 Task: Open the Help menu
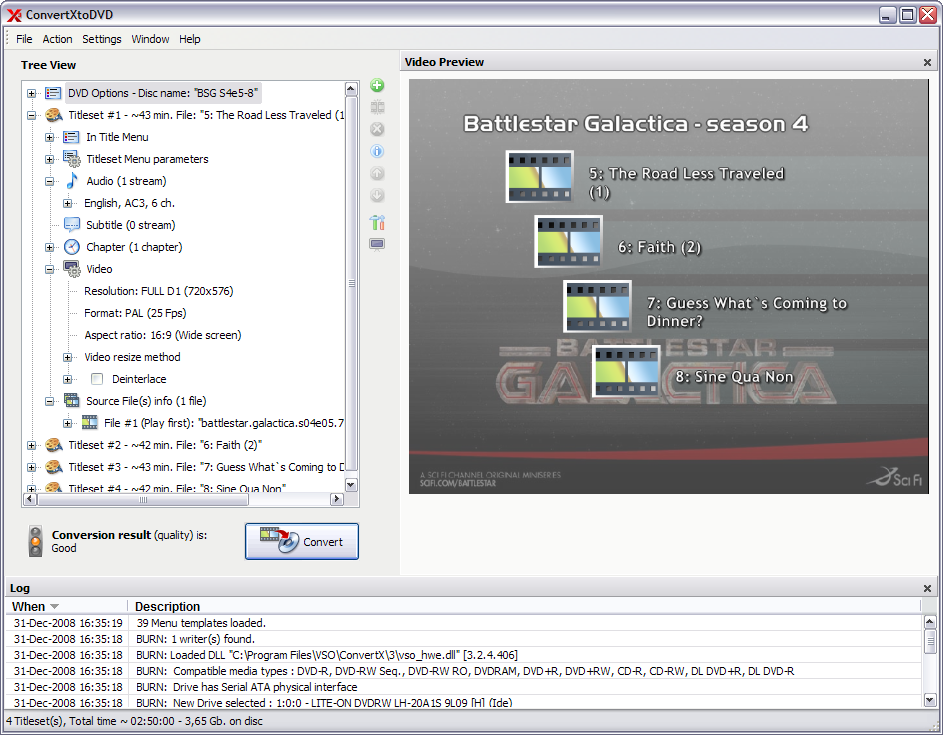click(189, 39)
